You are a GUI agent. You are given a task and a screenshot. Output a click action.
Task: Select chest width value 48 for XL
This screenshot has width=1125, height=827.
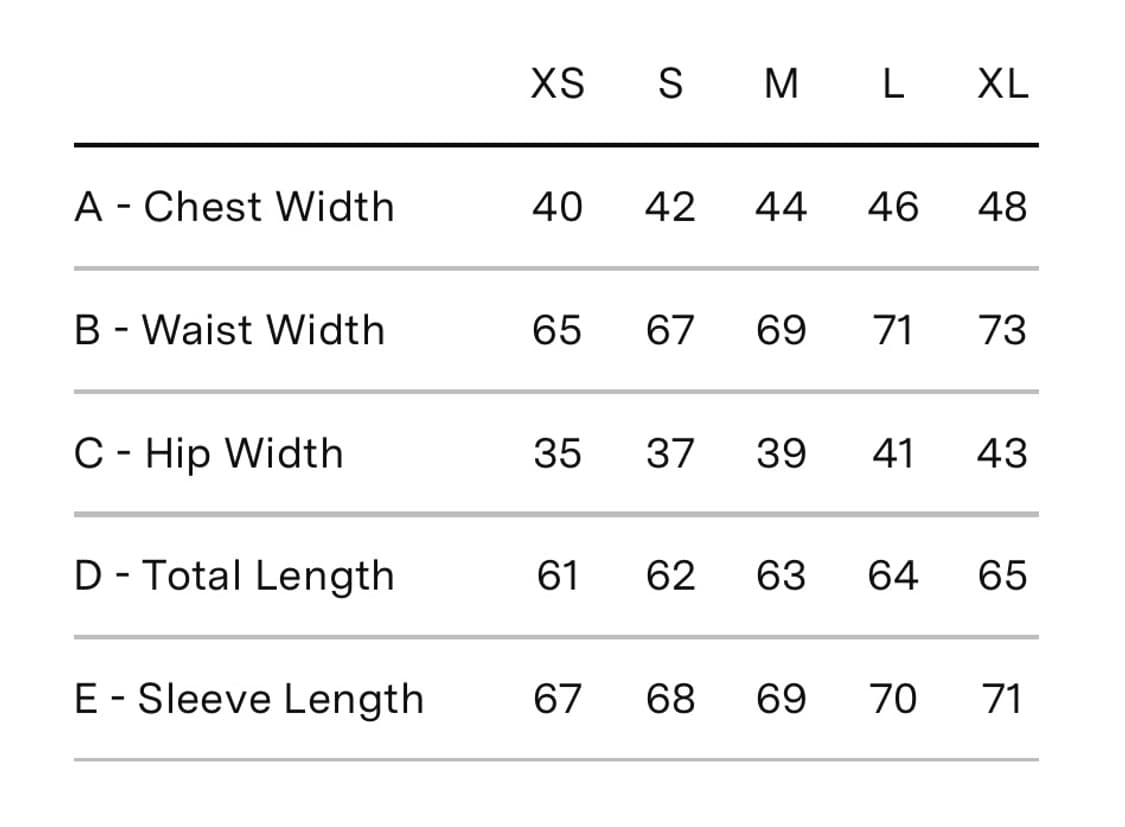coord(1003,207)
